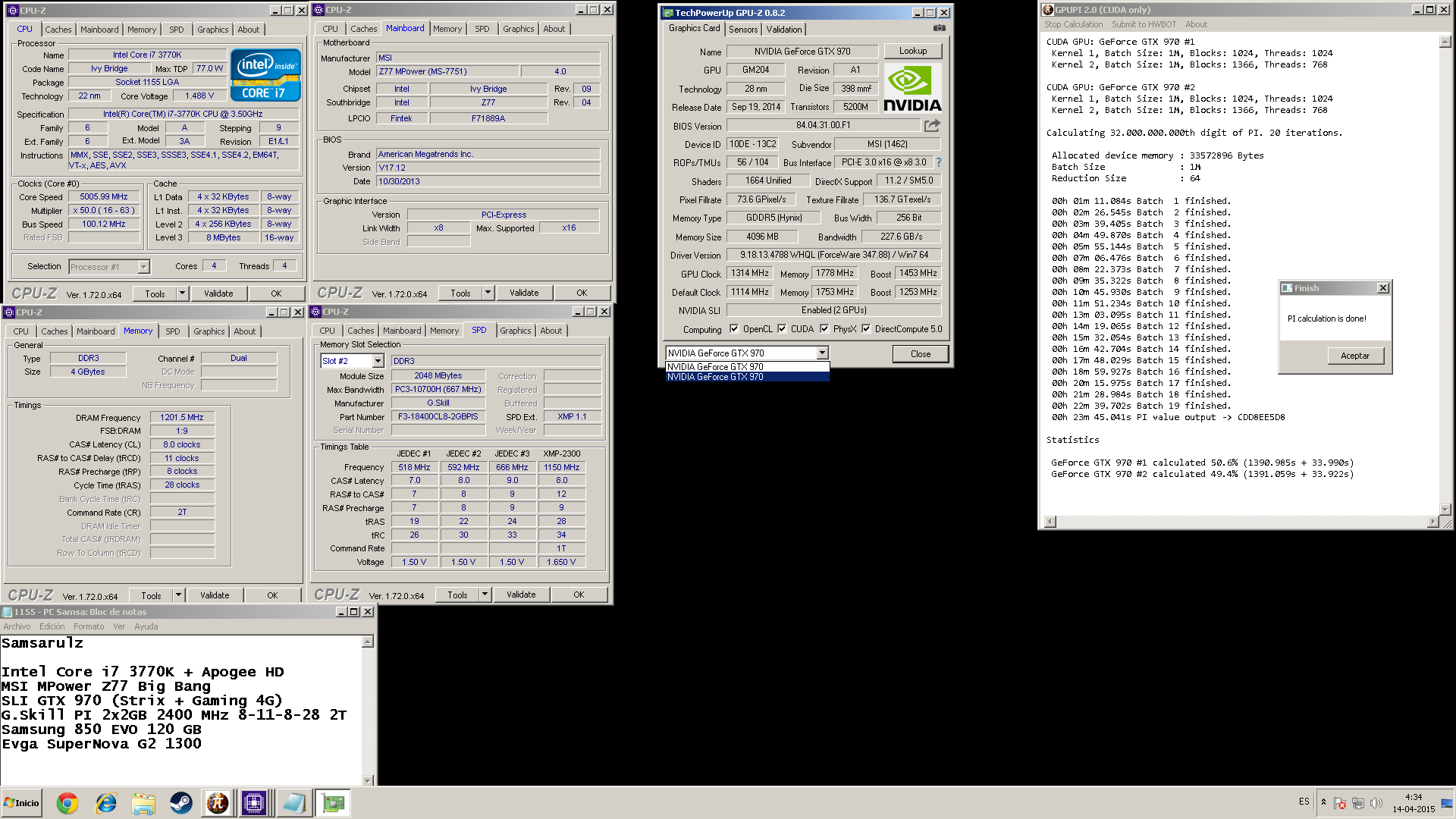Image resolution: width=1456 pixels, height=819 pixels.
Task: Click the NVIDIA logo in GPU-Z
Action: [913, 89]
